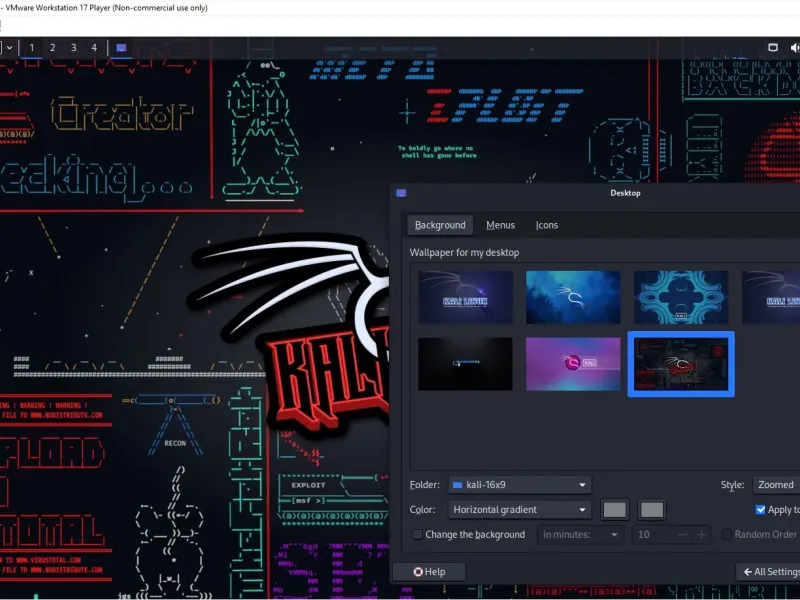Image resolution: width=800 pixels, height=600 pixels.
Task: Select the purple gradient Kali wallpaper
Action: pyautogui.click(x=573, y=364)
